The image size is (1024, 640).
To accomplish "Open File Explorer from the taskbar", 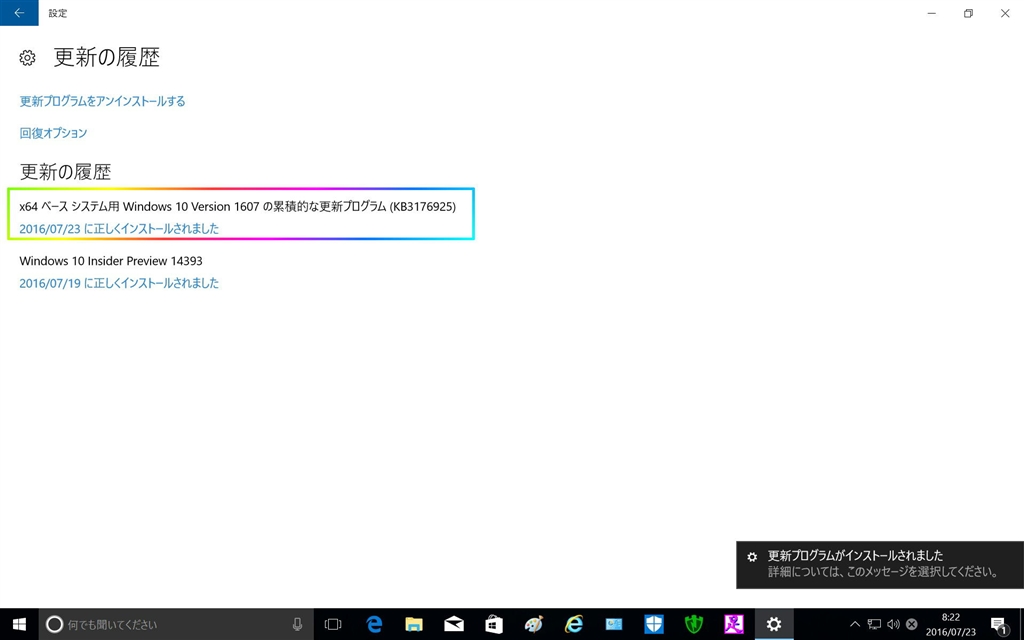I will tap(413, 624).
